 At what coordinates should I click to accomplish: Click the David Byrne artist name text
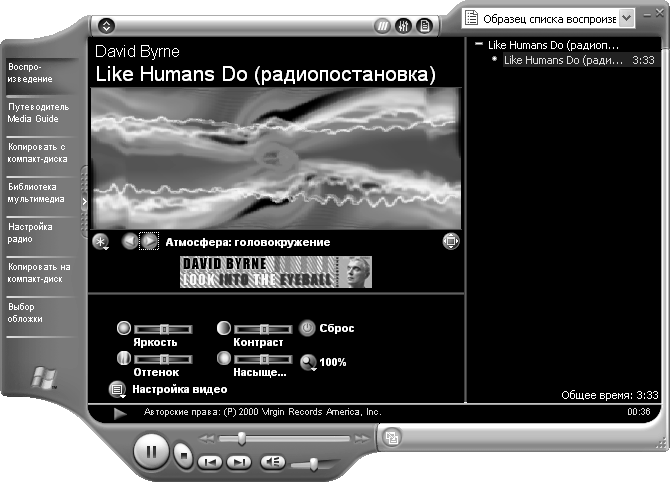click(137, 52)
